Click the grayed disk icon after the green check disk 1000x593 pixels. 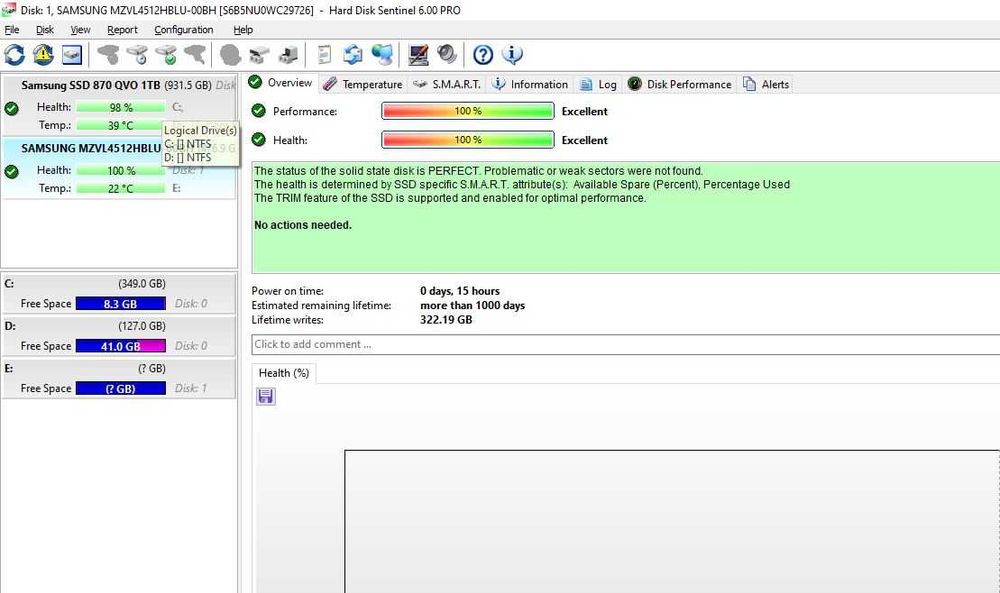pos(195,55)
